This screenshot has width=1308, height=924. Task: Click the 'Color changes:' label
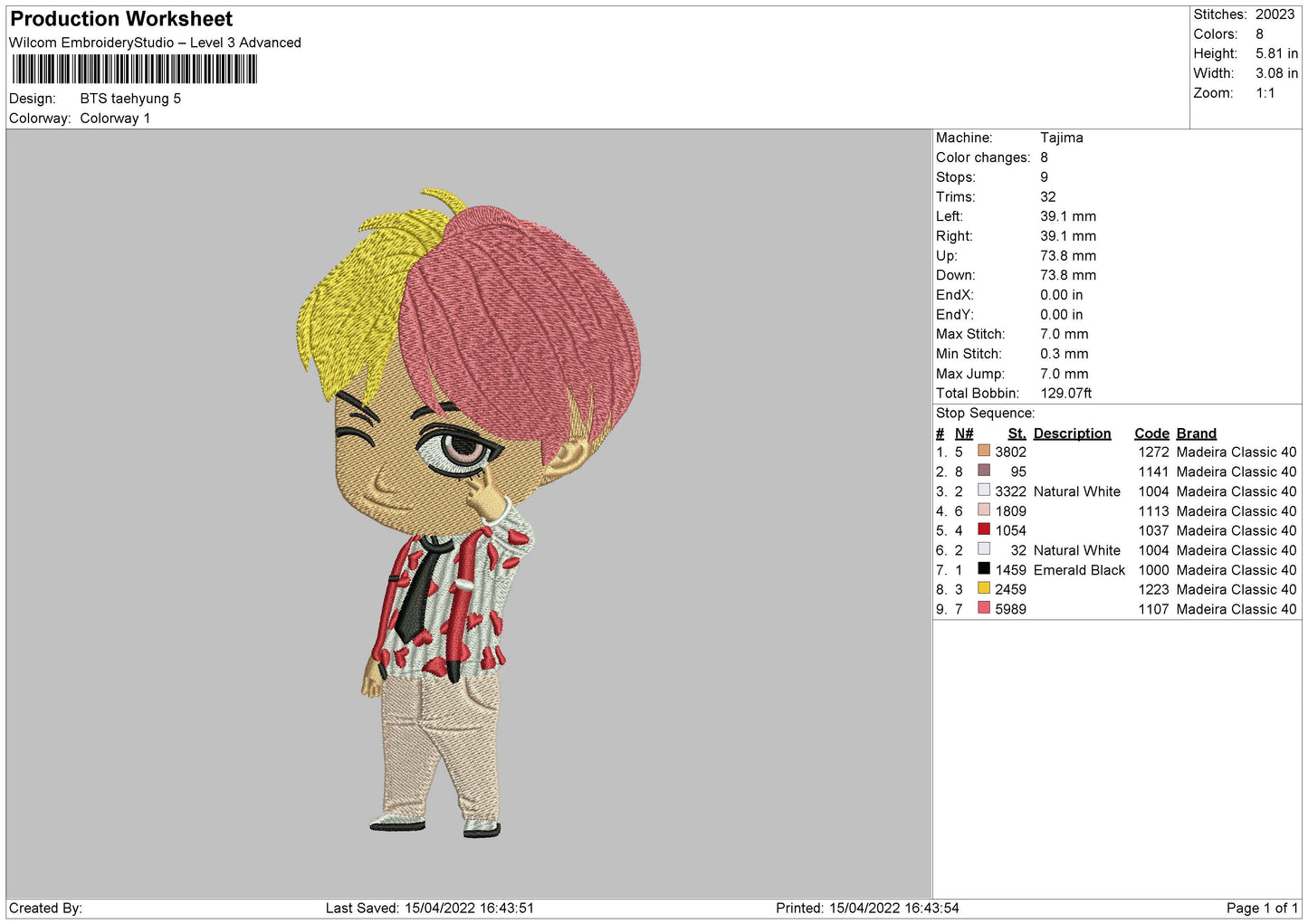(983, 157)
